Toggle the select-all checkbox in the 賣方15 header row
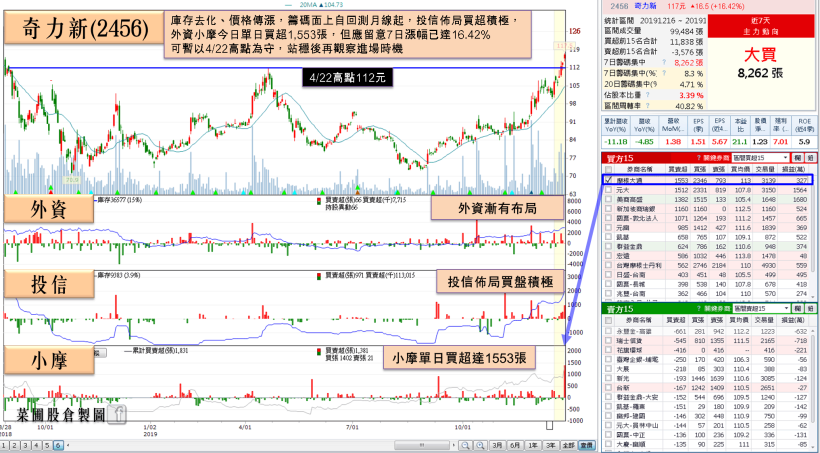This screenshot has width=820, height=453. [x=608, y=320]
